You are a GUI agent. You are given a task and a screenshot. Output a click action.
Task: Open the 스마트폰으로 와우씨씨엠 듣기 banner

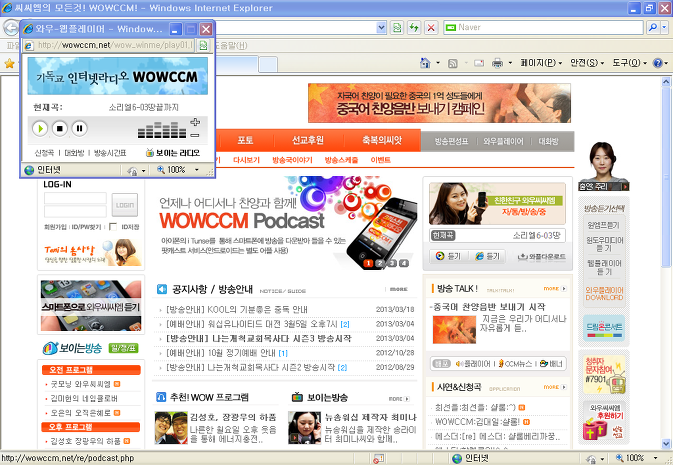pyautogui.click(x=91, y=305)
